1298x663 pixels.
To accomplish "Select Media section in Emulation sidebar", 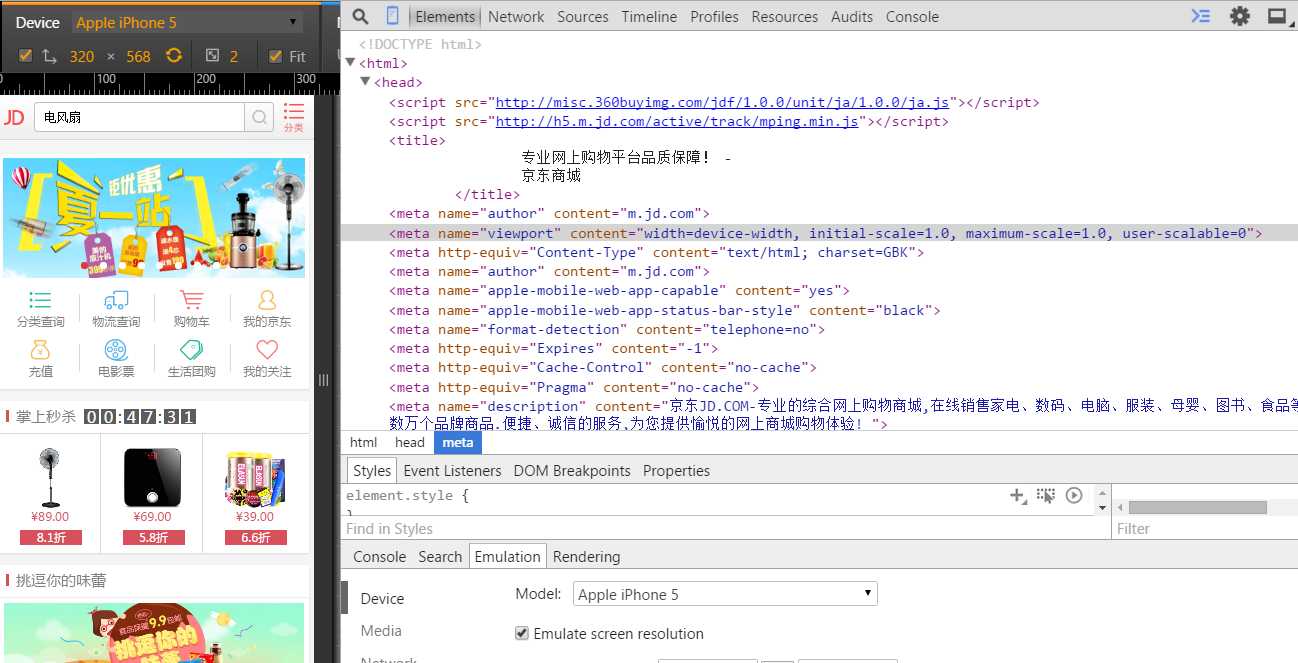I will pos(381,630).
